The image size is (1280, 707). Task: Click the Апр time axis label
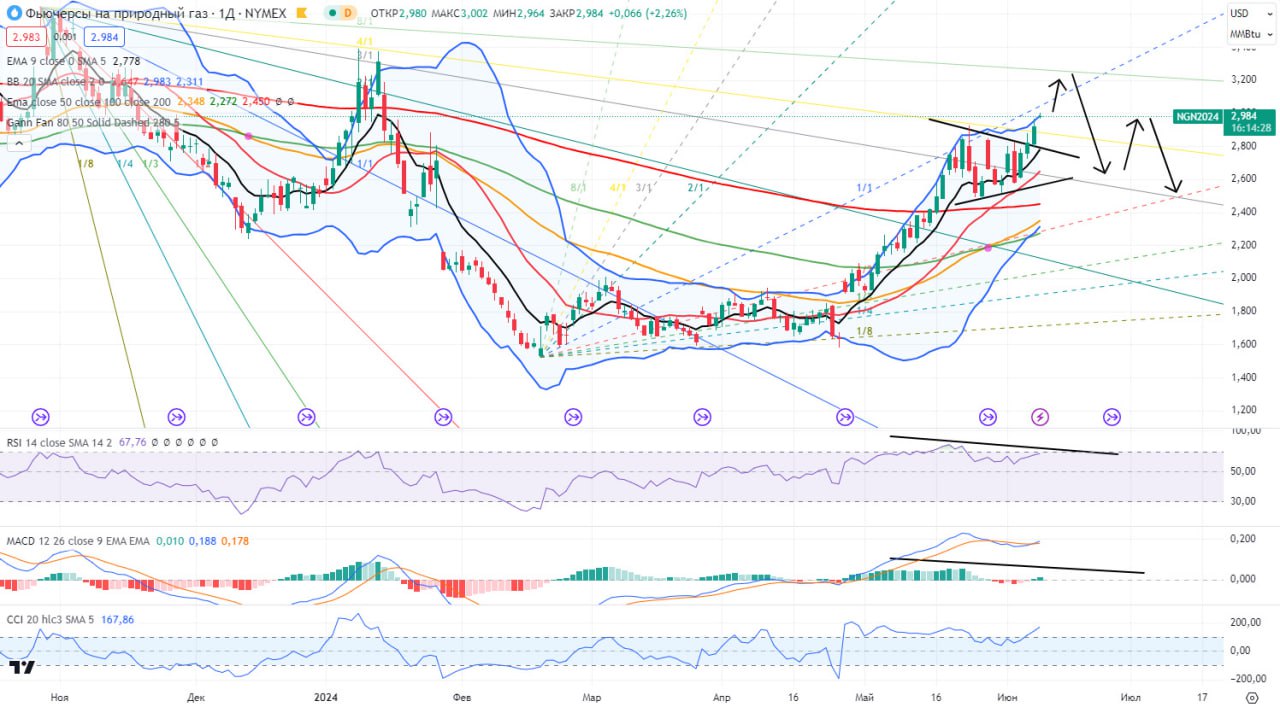[x=720, y=697]
